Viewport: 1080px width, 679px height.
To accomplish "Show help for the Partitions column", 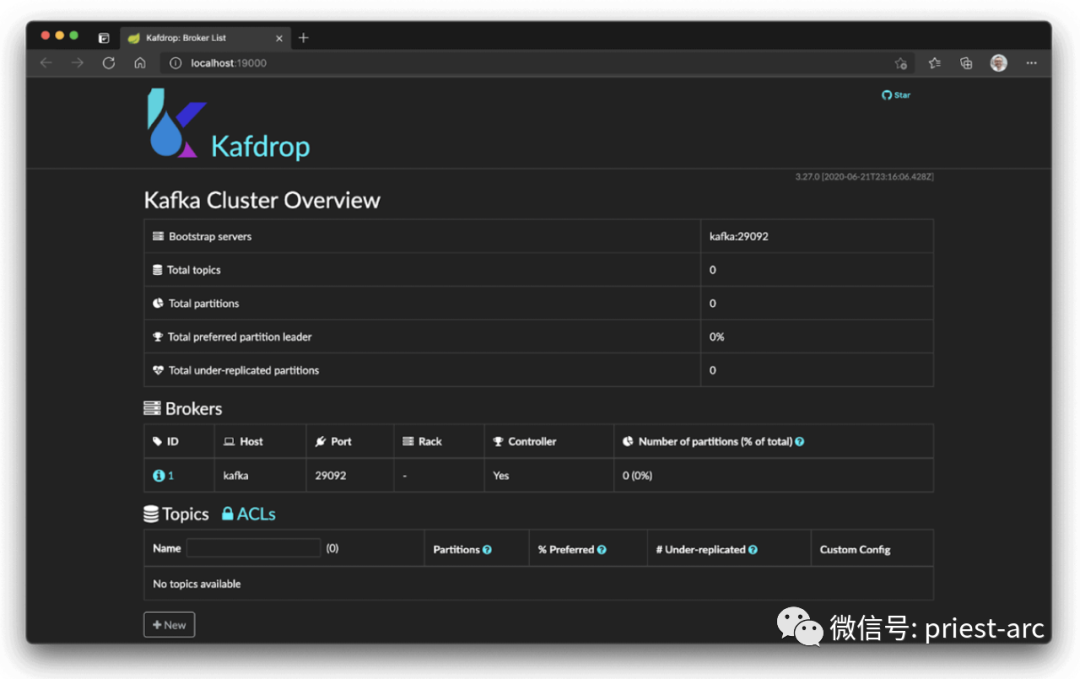I will tap(487, 550).
